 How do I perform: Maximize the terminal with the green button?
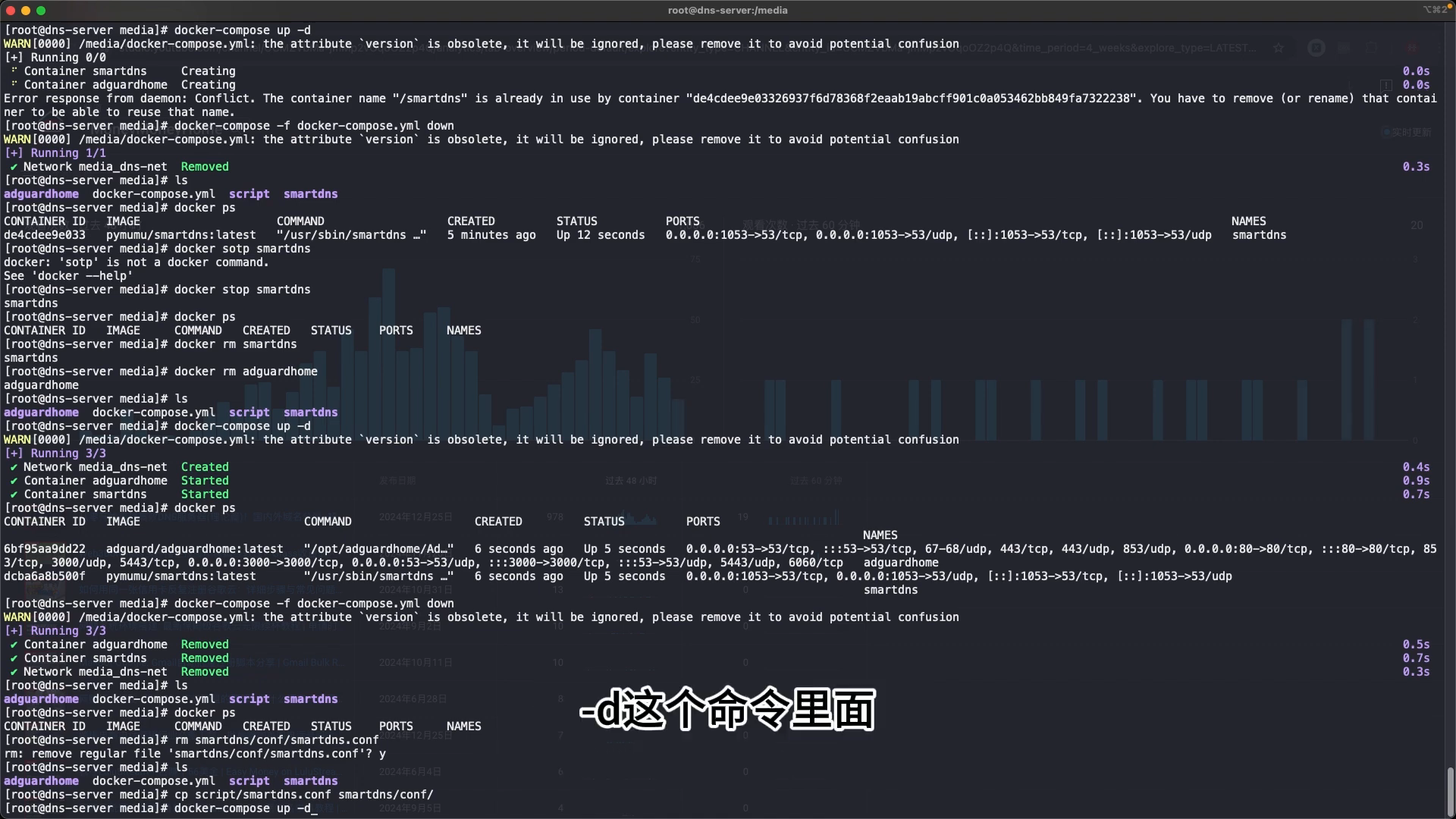[41, 11]
